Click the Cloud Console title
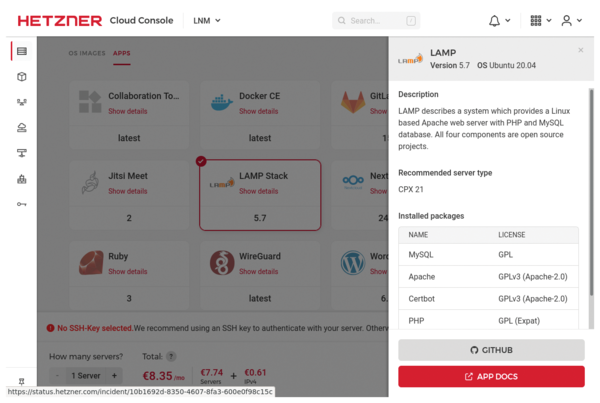Viewport: 600px width, 403px height. pyautogui.click(x=141, y=21)
